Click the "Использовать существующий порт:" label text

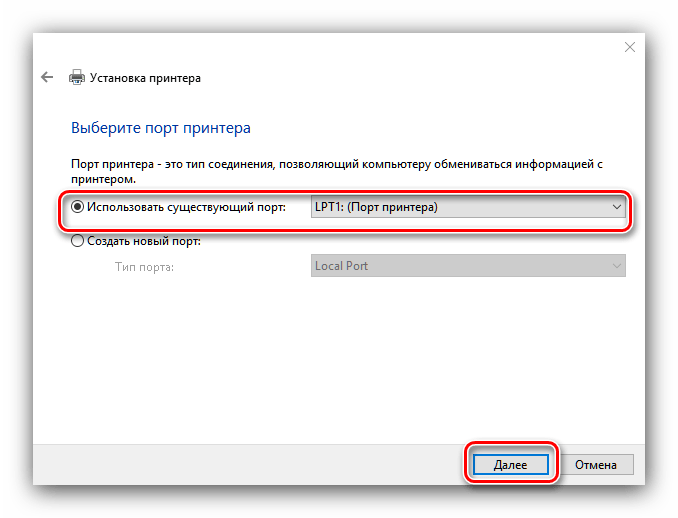[186, 208]
